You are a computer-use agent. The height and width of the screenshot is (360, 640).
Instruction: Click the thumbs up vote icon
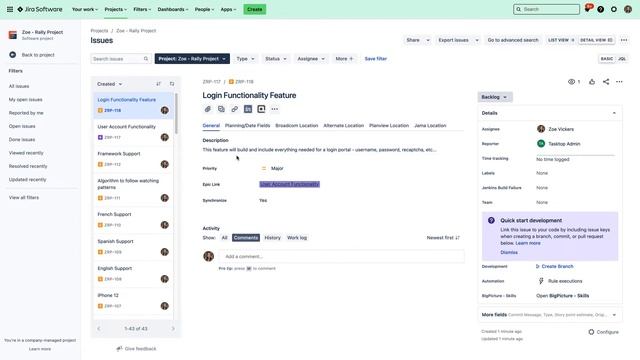592,82
